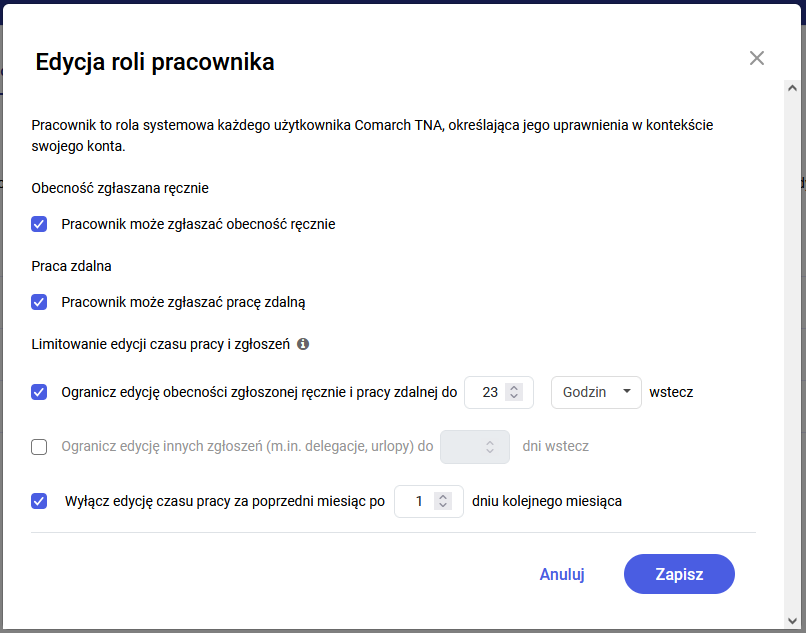Screen dimensions: 806x633
Task: Click the disabled dni wstecz number field
Action: [475, 447]
